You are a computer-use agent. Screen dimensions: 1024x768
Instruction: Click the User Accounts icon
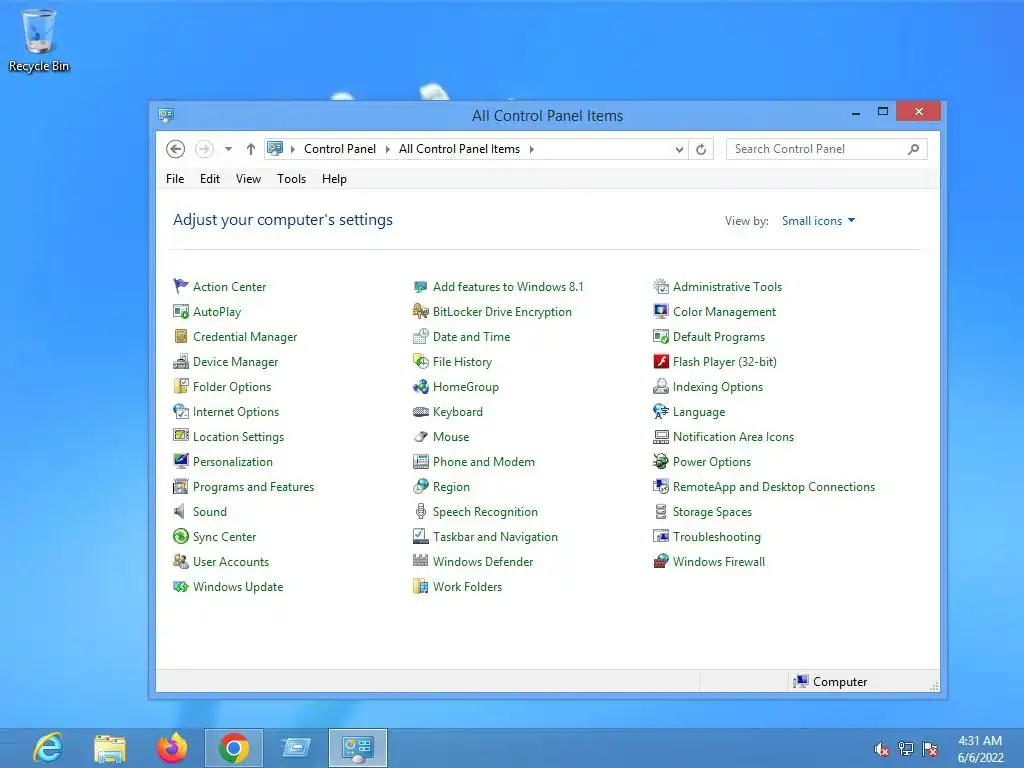tap(180, 561)
